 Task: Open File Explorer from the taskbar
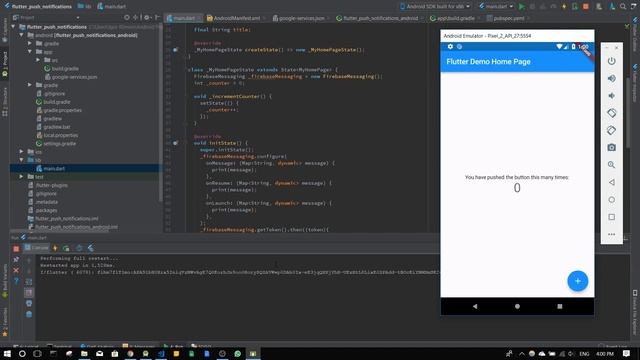(x=84, y=353)
